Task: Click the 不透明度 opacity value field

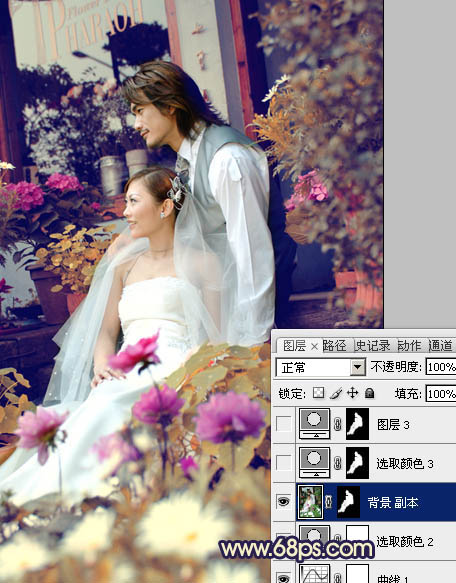Action: (x=441, y=367)
